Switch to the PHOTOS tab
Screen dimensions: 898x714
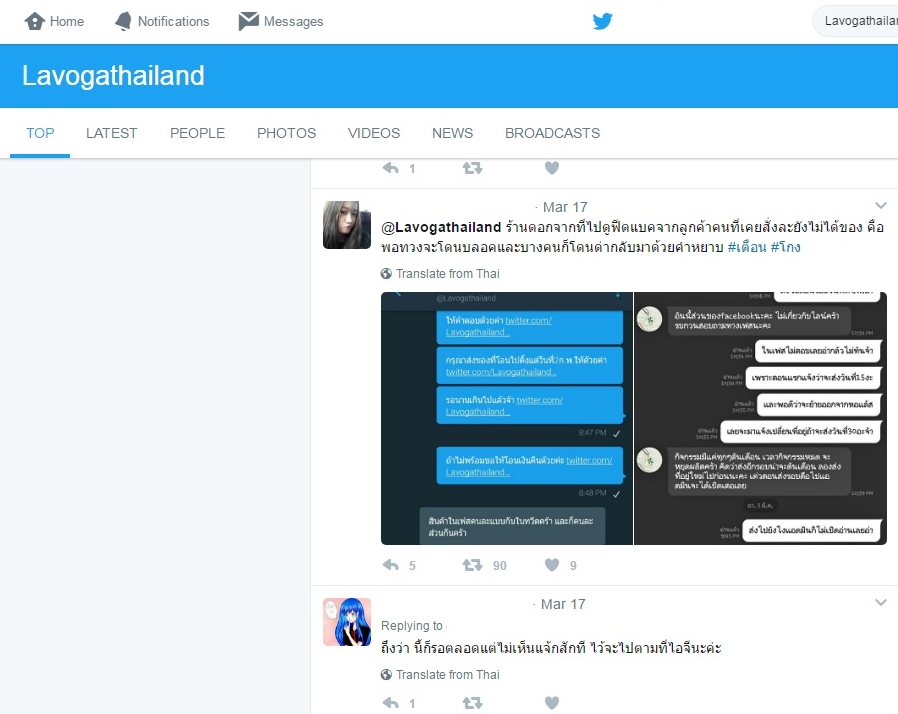[x=286, y=133]
